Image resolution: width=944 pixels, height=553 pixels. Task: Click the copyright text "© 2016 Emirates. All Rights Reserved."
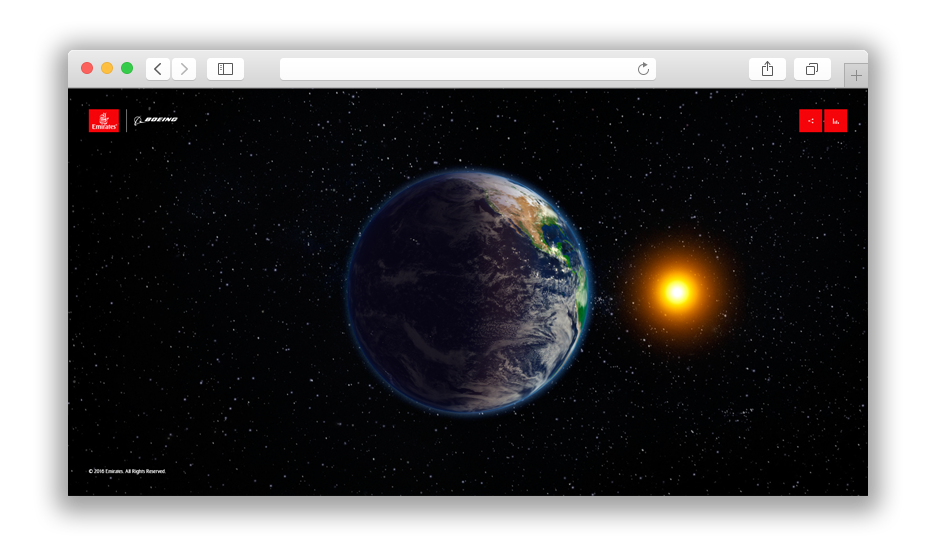127,471
